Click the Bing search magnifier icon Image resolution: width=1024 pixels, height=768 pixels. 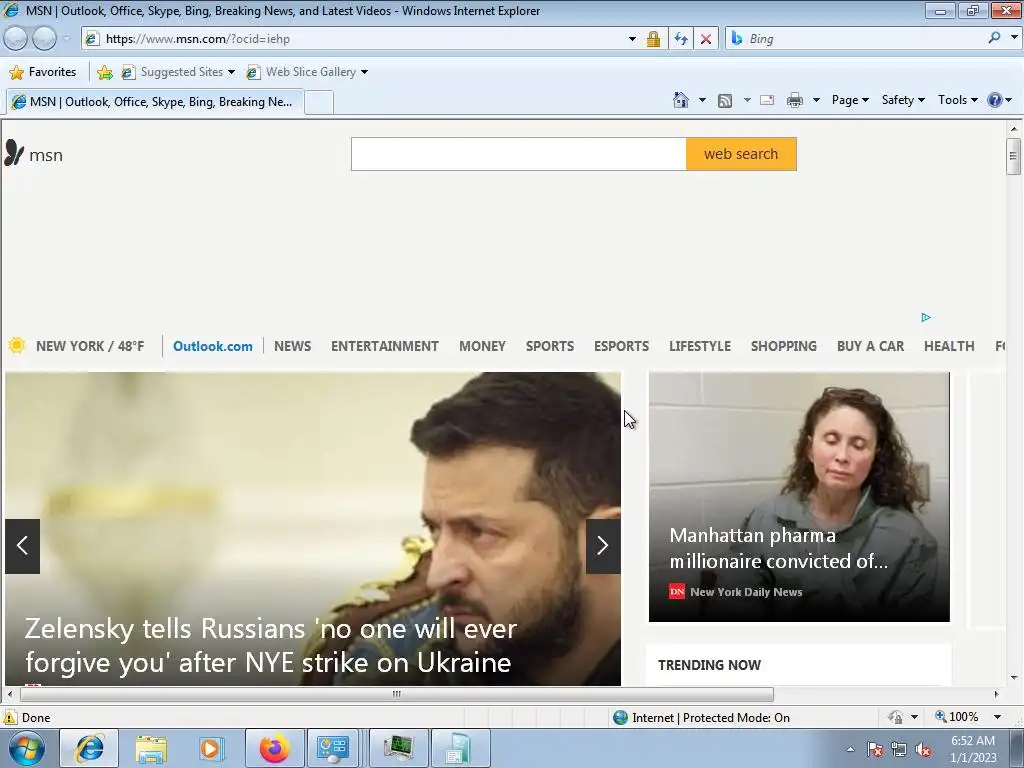point(994,38)
